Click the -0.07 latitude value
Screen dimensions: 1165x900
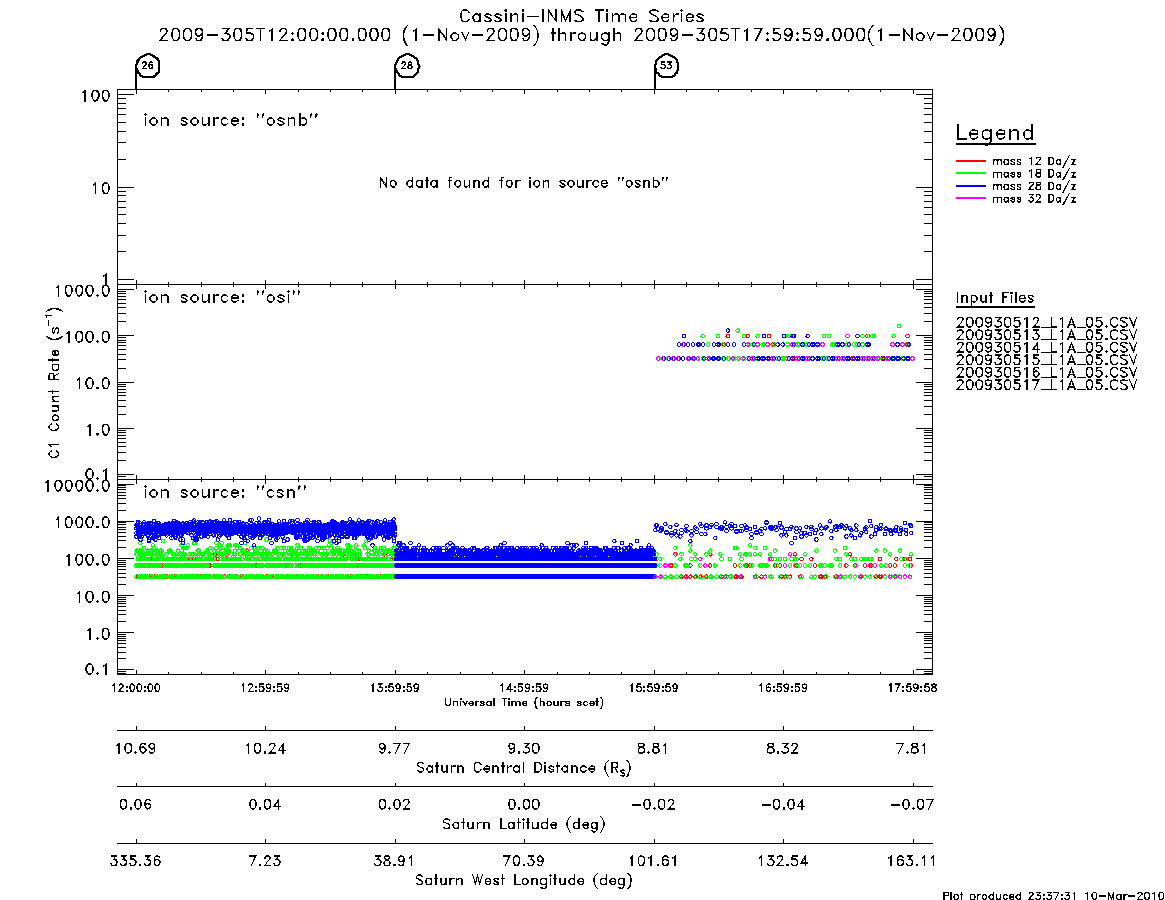[x=912, y=805]
